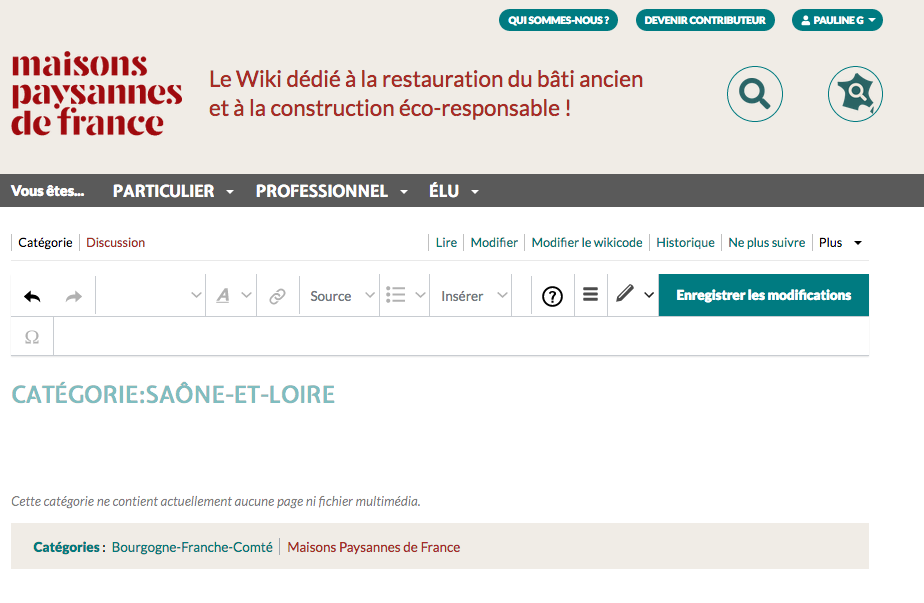
Task: Click the magnifying glass search icon
Action: click(754, 95)
